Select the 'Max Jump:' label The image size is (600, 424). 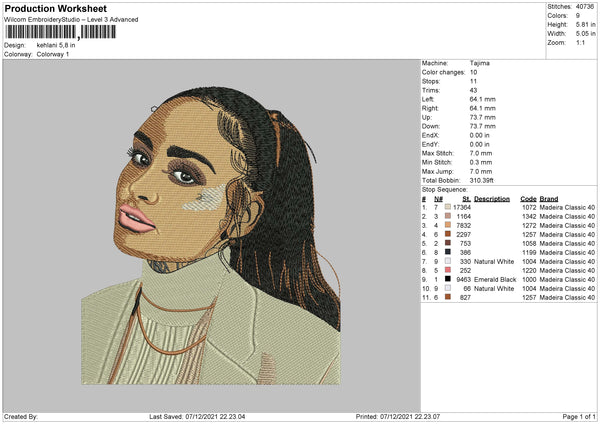click(438, 171)
